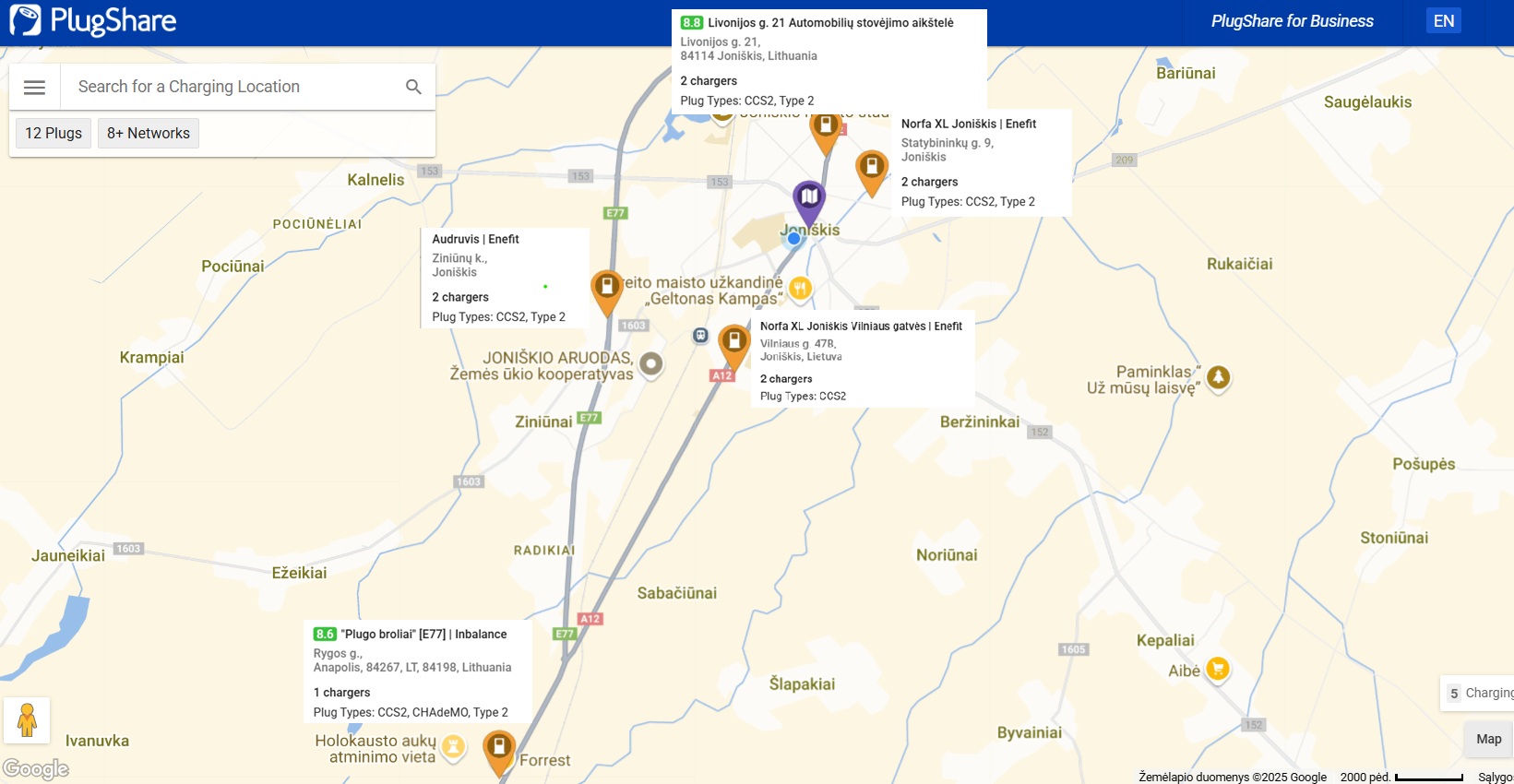Select the Plugo broliai charger pin
1514x784 pixels.
pos(498,753)
